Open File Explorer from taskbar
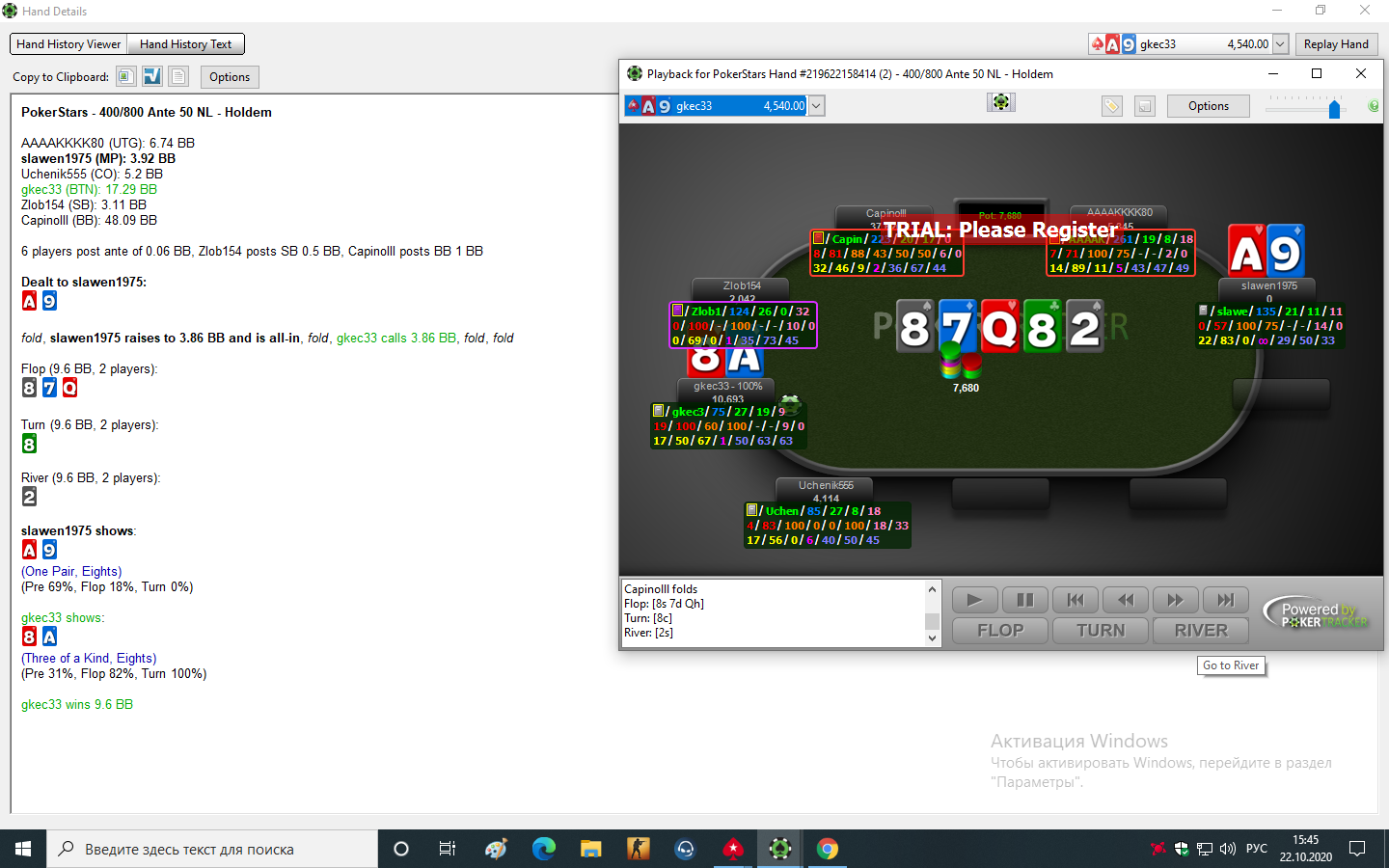 click(591, 849)
